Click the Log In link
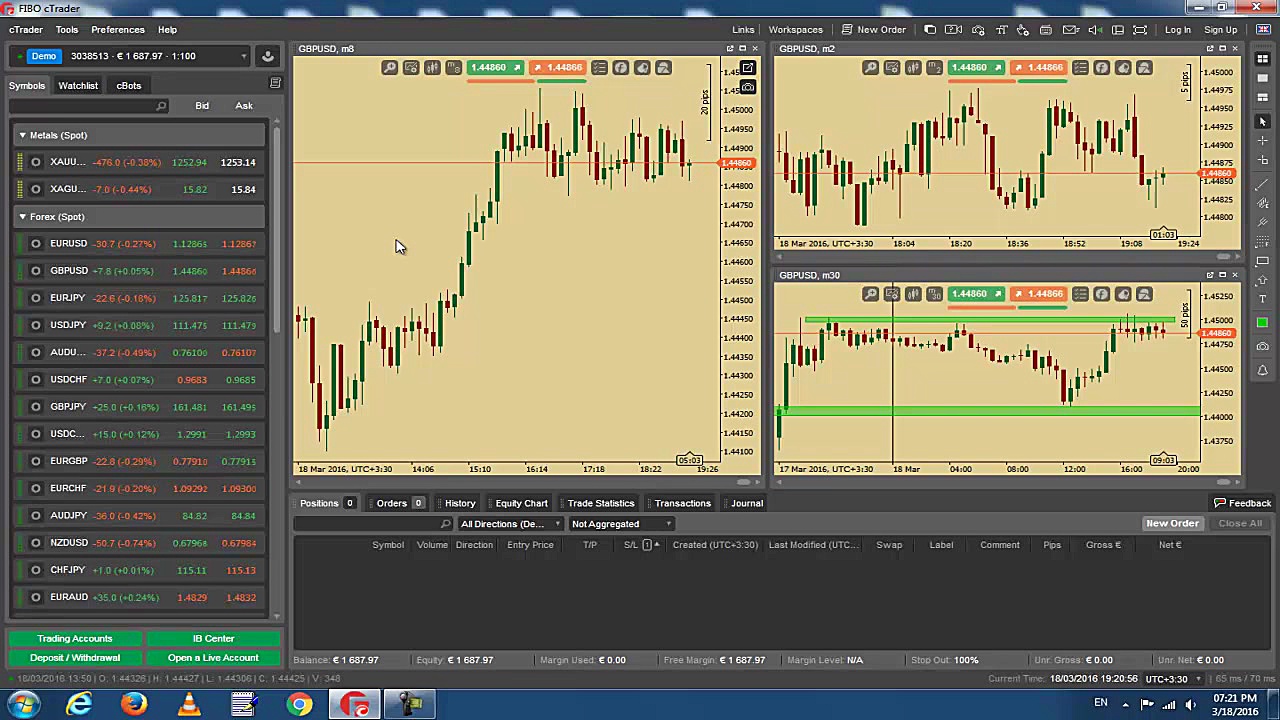 coord(1178,30)
